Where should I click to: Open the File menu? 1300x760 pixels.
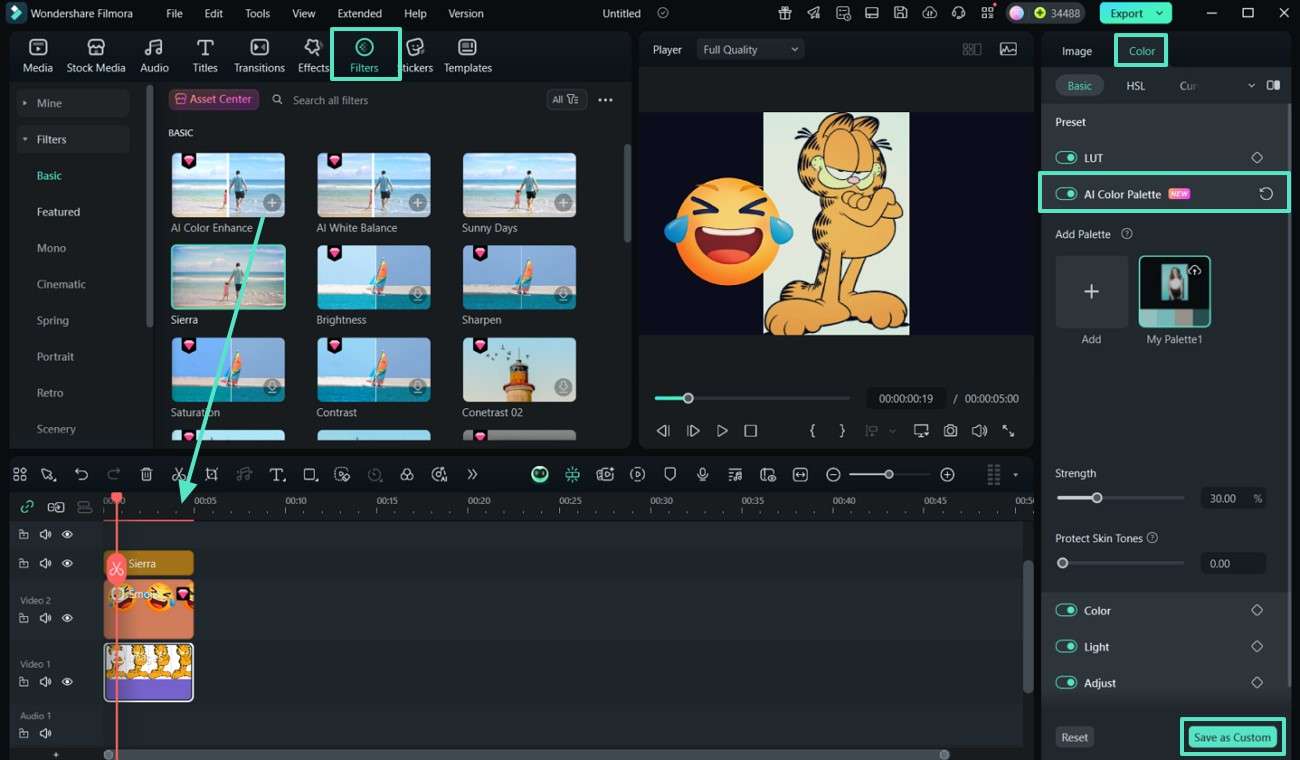(x=174, y=13)
